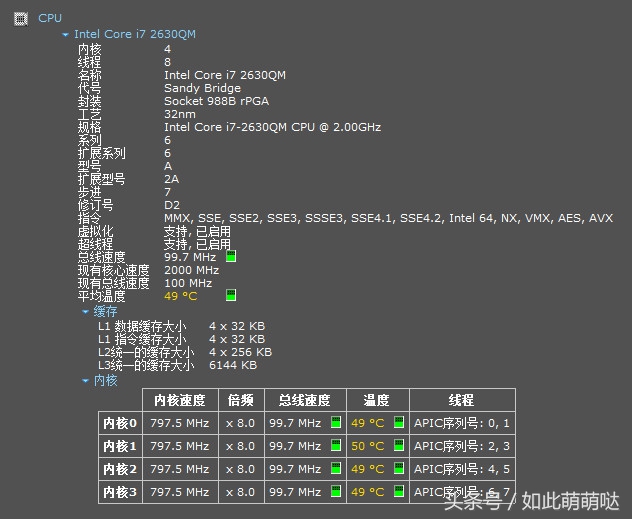Image resolution: width=632 pixels, height=519 pixels.
Task: Click APIC序列号: 0, 1 cell
Action: (x=462, y=423)
